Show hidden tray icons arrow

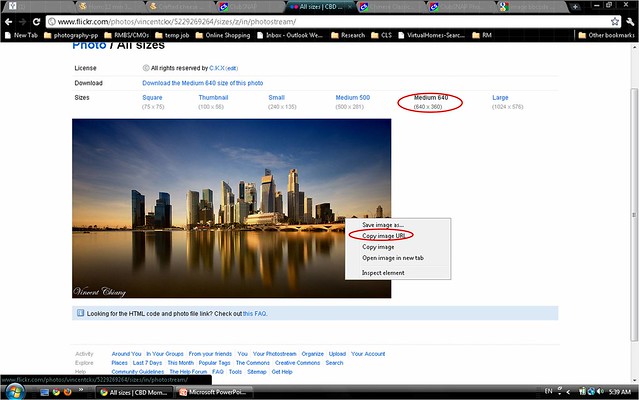[x=568, y=392]
